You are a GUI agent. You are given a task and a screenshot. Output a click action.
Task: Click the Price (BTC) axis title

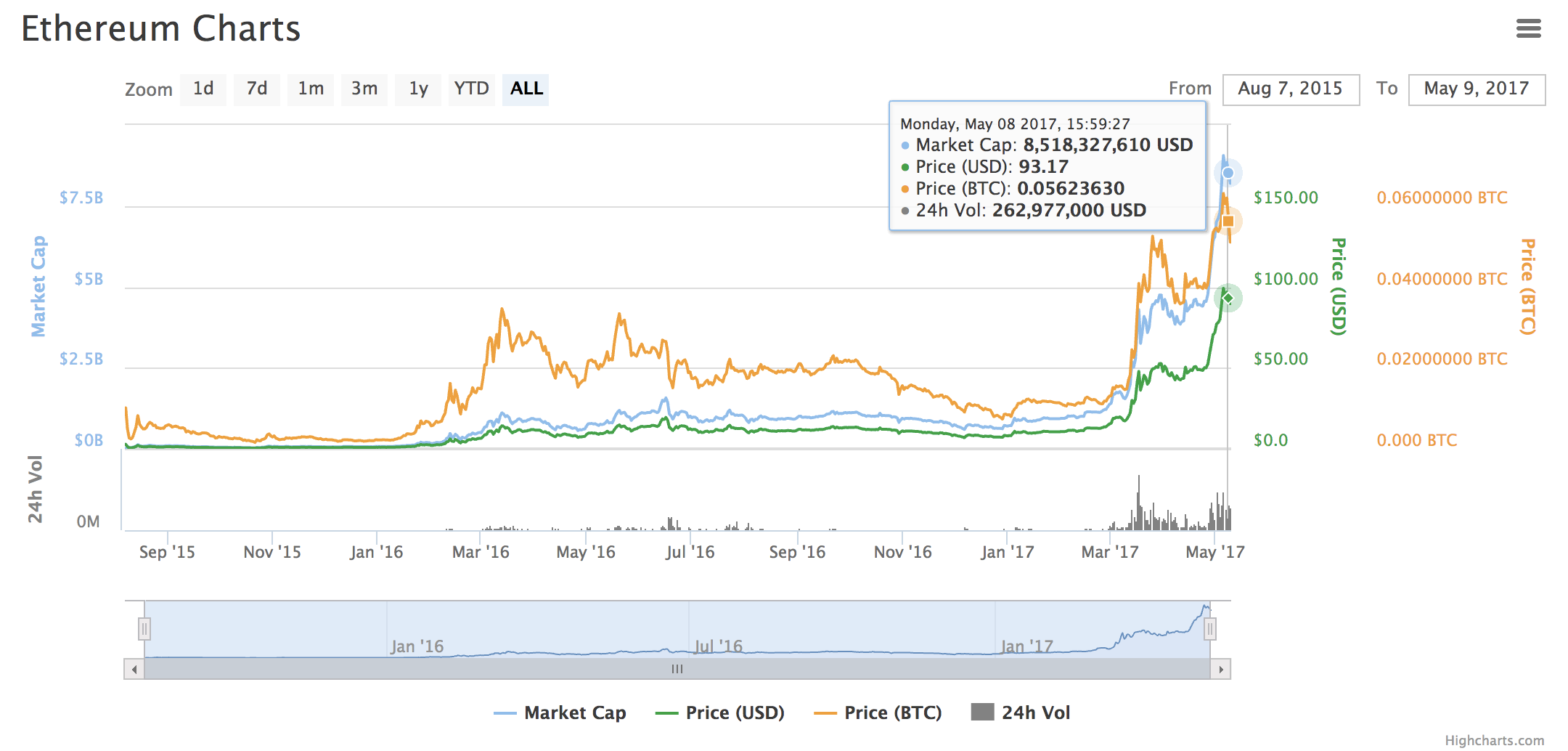tap(1527, 286)
